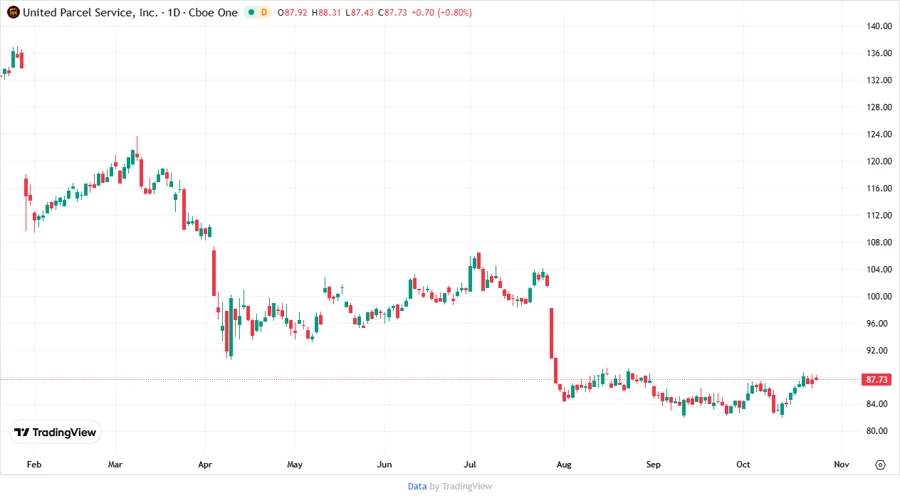Screen dimensions: 900x498
Task: Click the Apr label on time axis
Action: [205, 464]
